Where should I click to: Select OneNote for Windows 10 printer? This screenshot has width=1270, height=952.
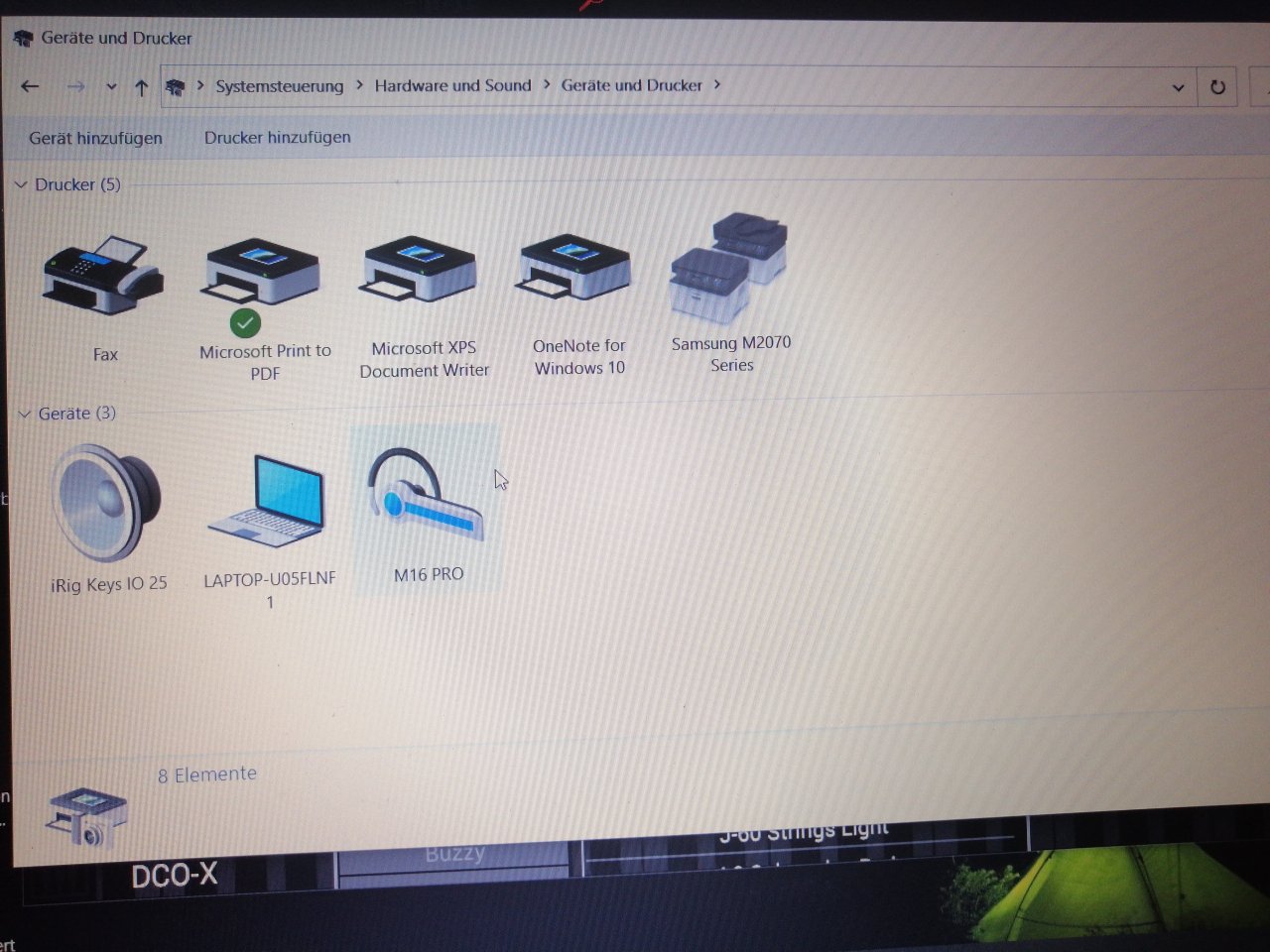(x=574, y=268)
